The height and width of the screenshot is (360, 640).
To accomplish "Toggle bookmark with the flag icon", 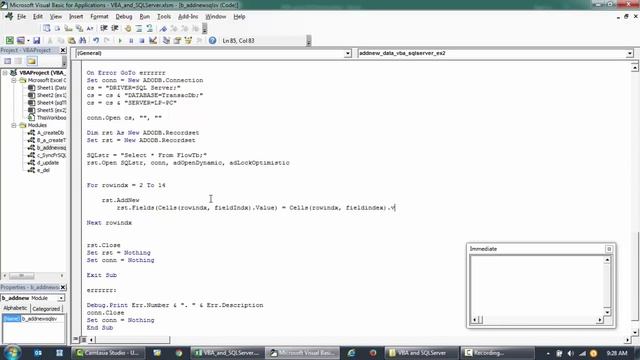I will (x=163, y=28).
